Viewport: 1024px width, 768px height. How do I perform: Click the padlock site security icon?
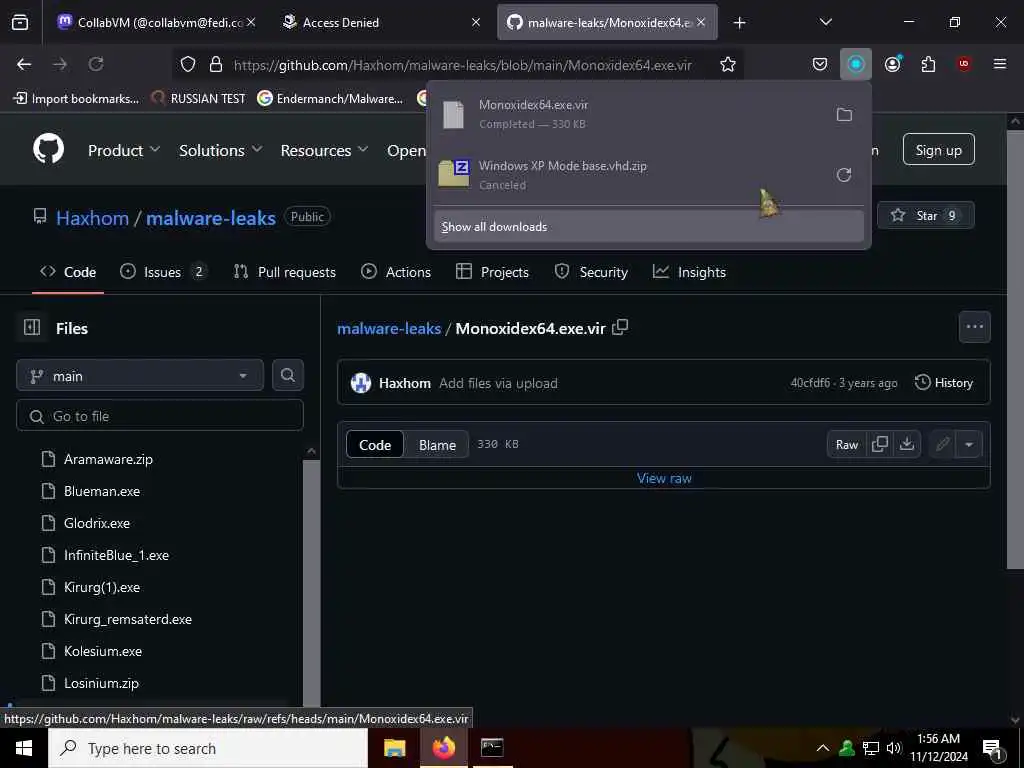pyautogui.click(x=216, y=64)
